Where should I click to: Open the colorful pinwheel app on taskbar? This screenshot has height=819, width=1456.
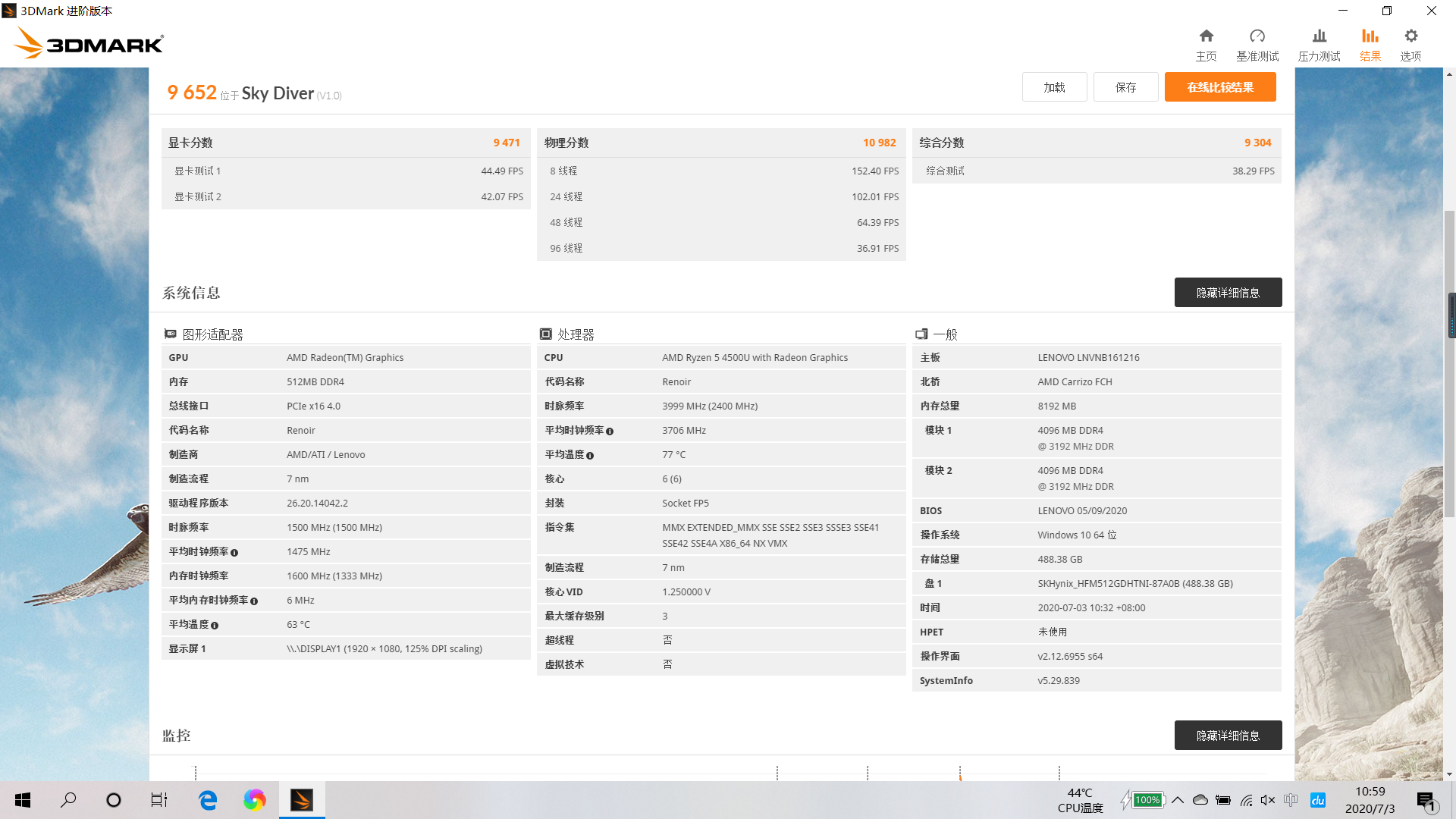pos(255,800)
